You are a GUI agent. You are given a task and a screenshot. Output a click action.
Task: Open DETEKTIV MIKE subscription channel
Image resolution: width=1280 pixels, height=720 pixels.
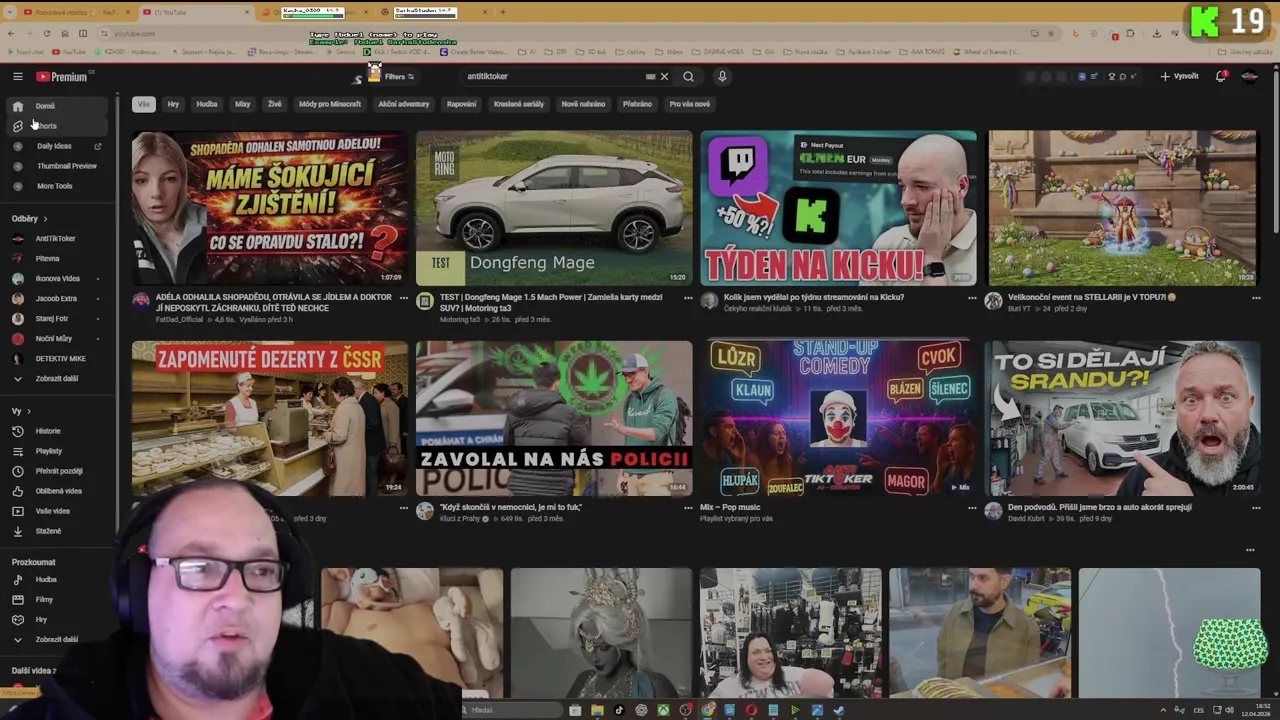click(60, 358)
